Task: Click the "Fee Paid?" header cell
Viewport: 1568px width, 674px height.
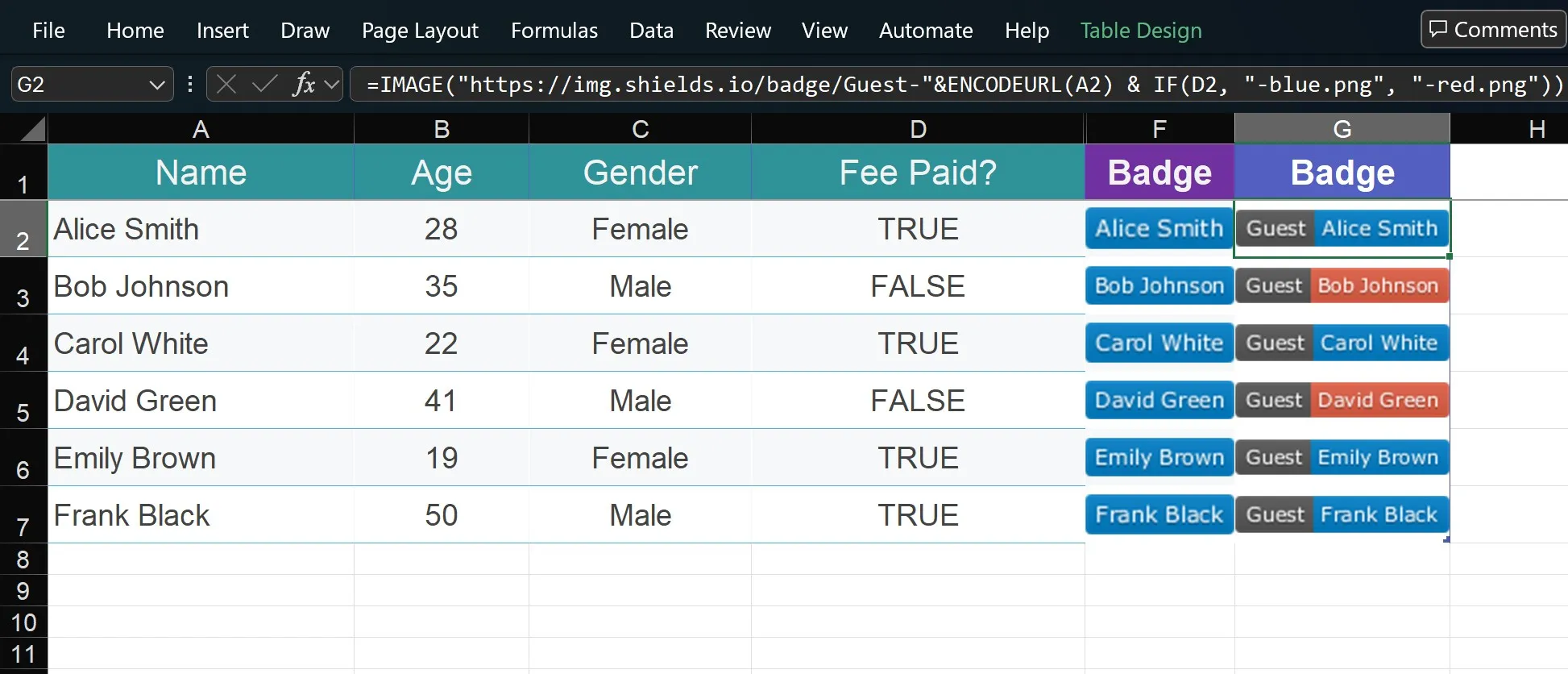Action: tap(918, 173)
